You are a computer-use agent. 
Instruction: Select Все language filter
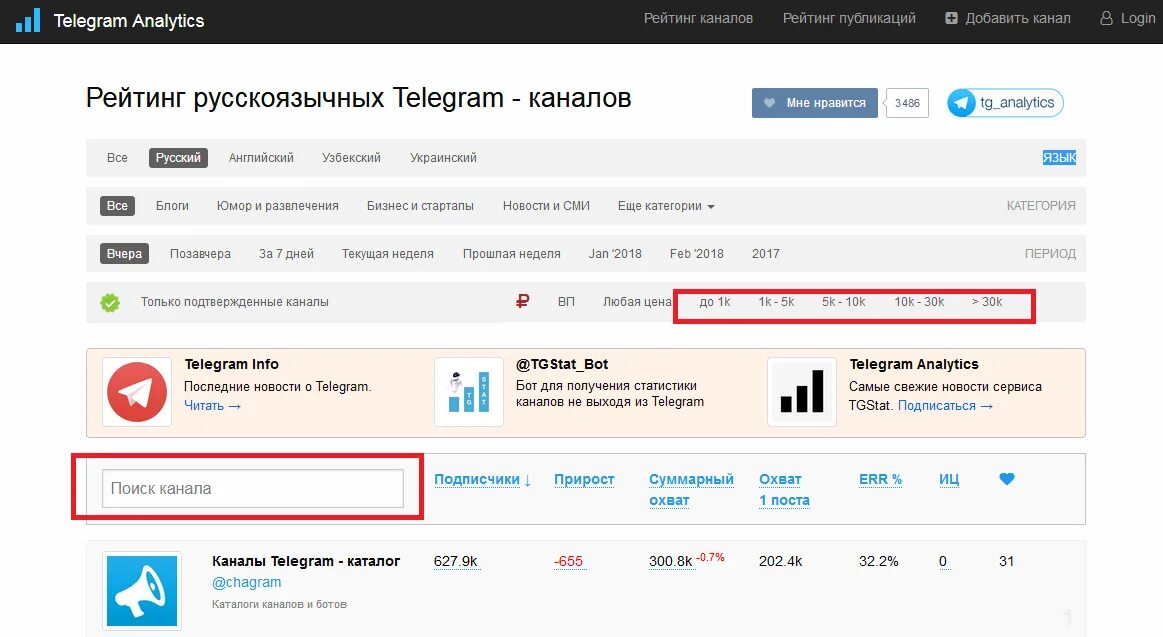pos(117,158)
